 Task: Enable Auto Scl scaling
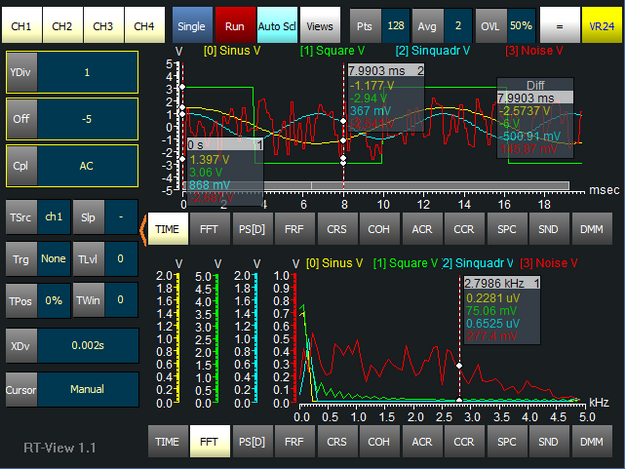pyautogui.click(x=275, y=24)
